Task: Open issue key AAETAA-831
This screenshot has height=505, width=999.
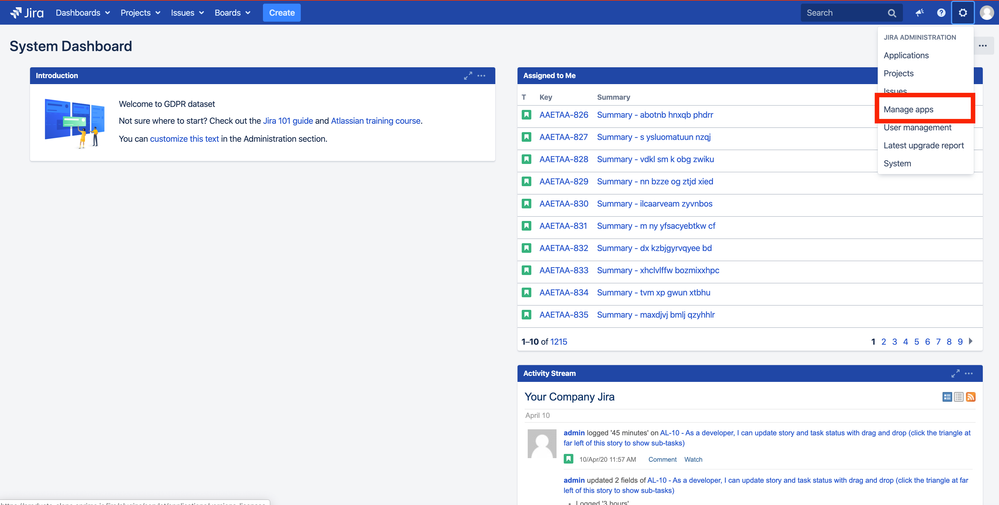Action: click(x=563, y=225)
